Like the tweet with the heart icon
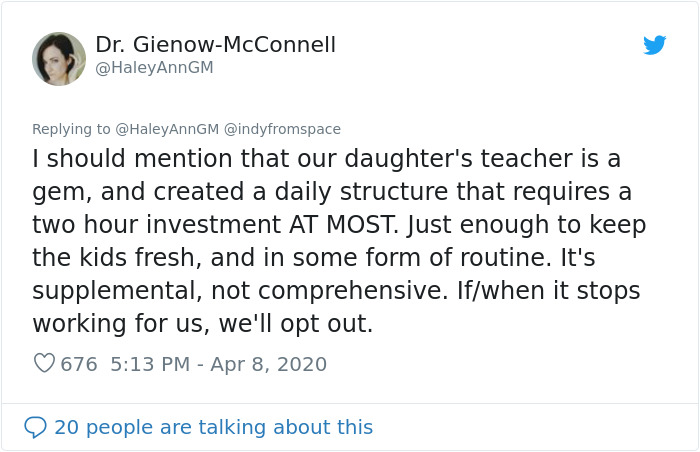 click(x=44, y=364)
